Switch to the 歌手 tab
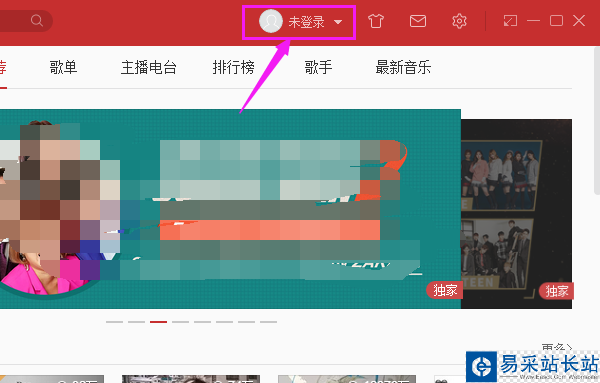The image size is (600, 383). (318, 67)
